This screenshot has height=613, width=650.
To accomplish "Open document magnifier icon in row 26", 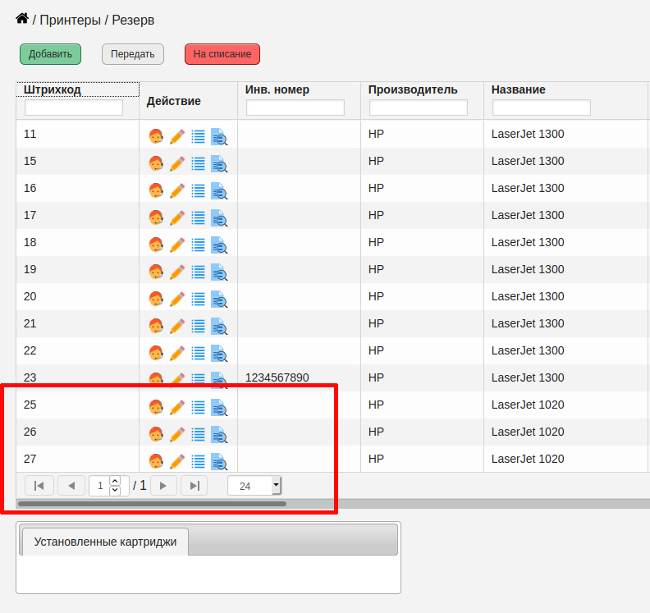I will coord(219,434).
